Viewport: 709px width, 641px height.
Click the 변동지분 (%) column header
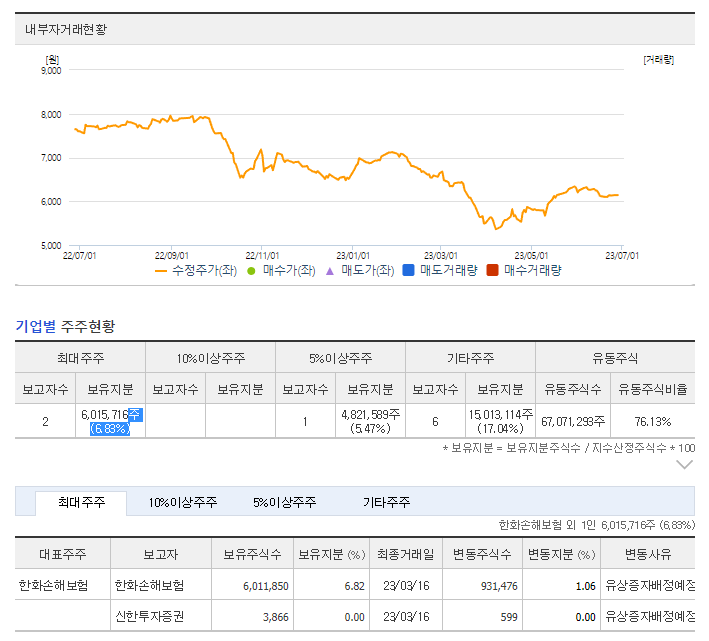click(x=562, y=554)
